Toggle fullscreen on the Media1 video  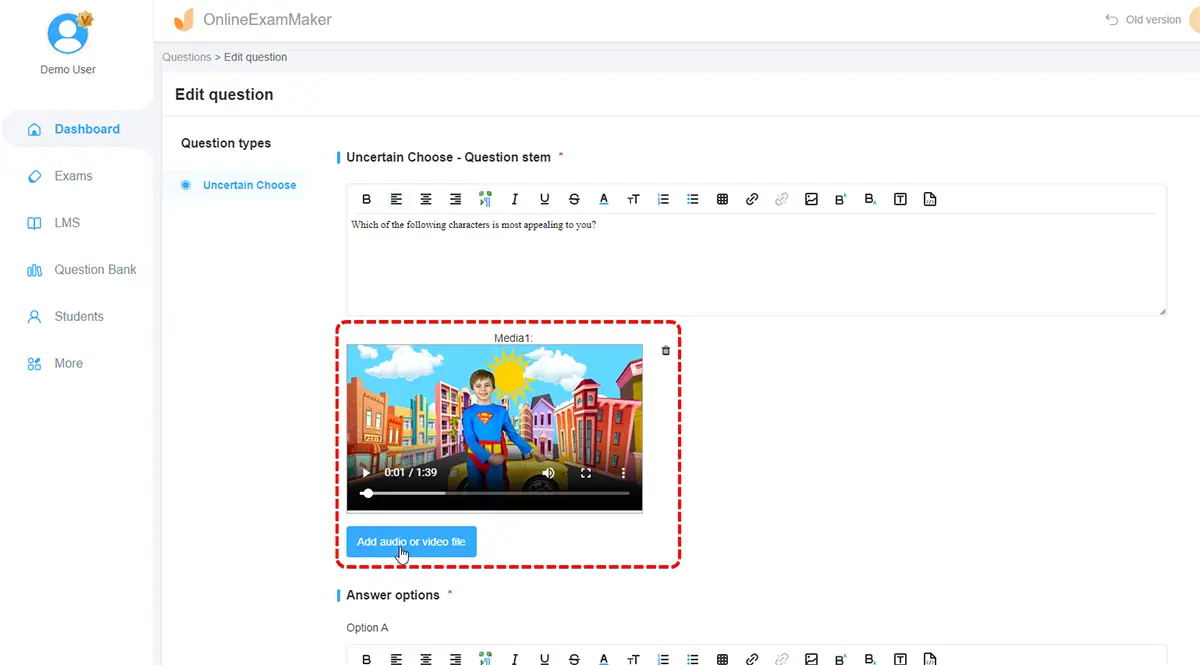pyautogui.click(x=586, y=473)
